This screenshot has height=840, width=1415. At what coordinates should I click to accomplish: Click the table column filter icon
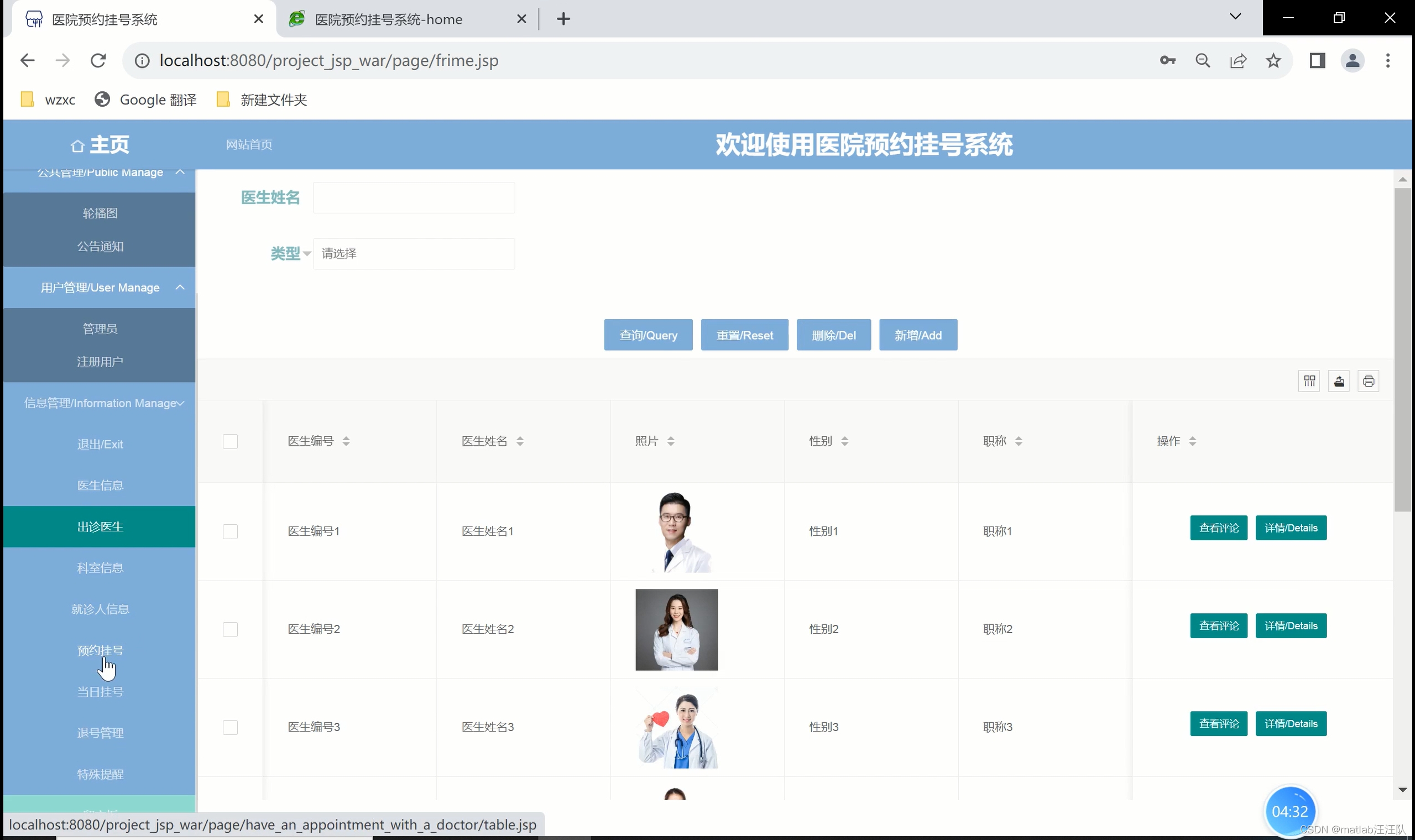tap(1309, 381)
